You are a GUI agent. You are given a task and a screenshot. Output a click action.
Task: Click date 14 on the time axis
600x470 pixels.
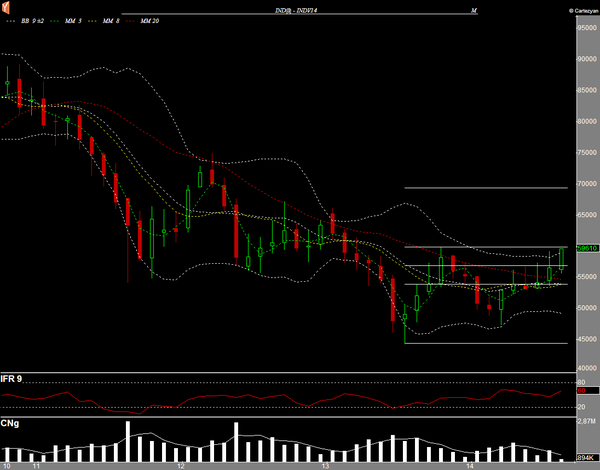[469, 466]
